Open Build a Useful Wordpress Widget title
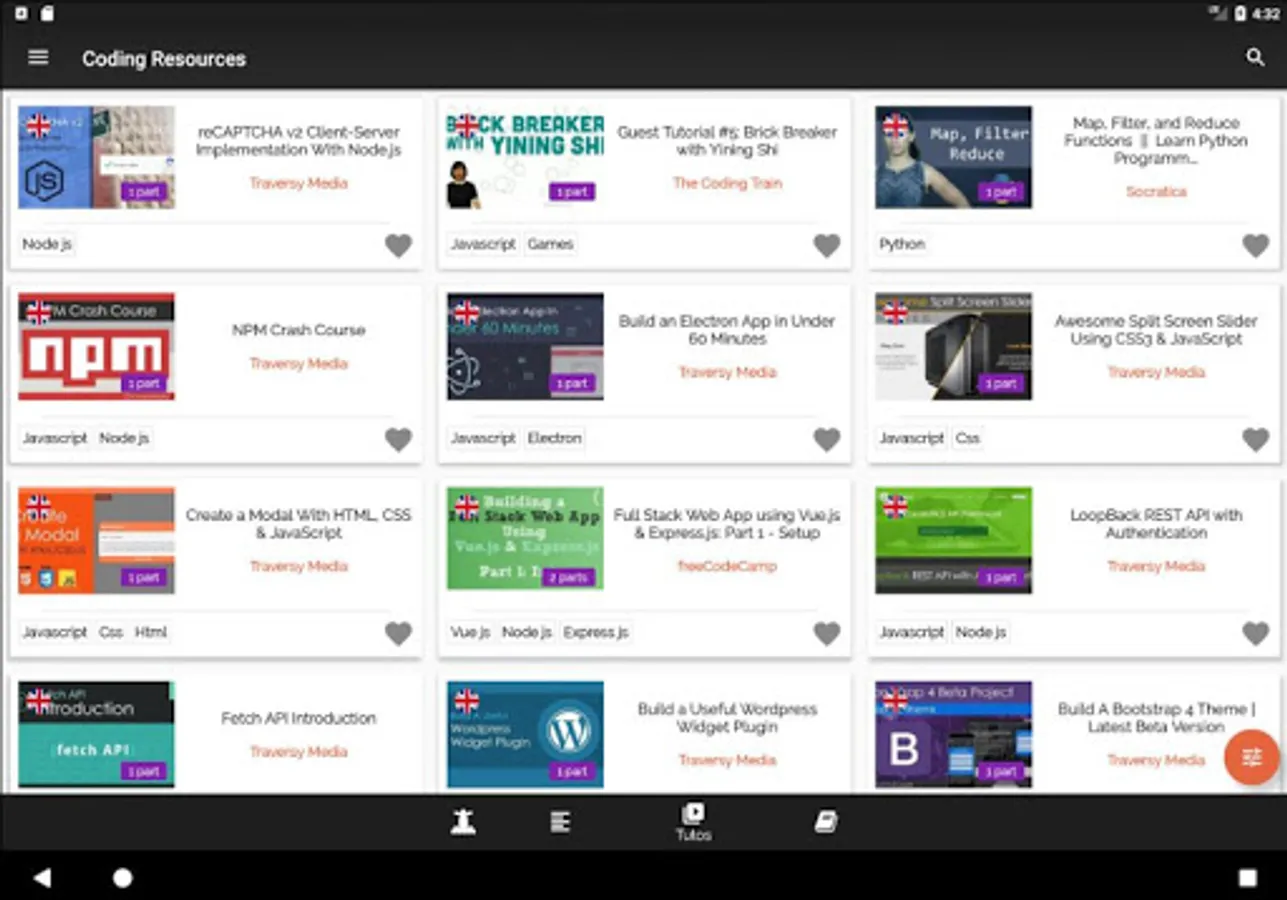1287x900 pixels. click(x=727, y=718)
